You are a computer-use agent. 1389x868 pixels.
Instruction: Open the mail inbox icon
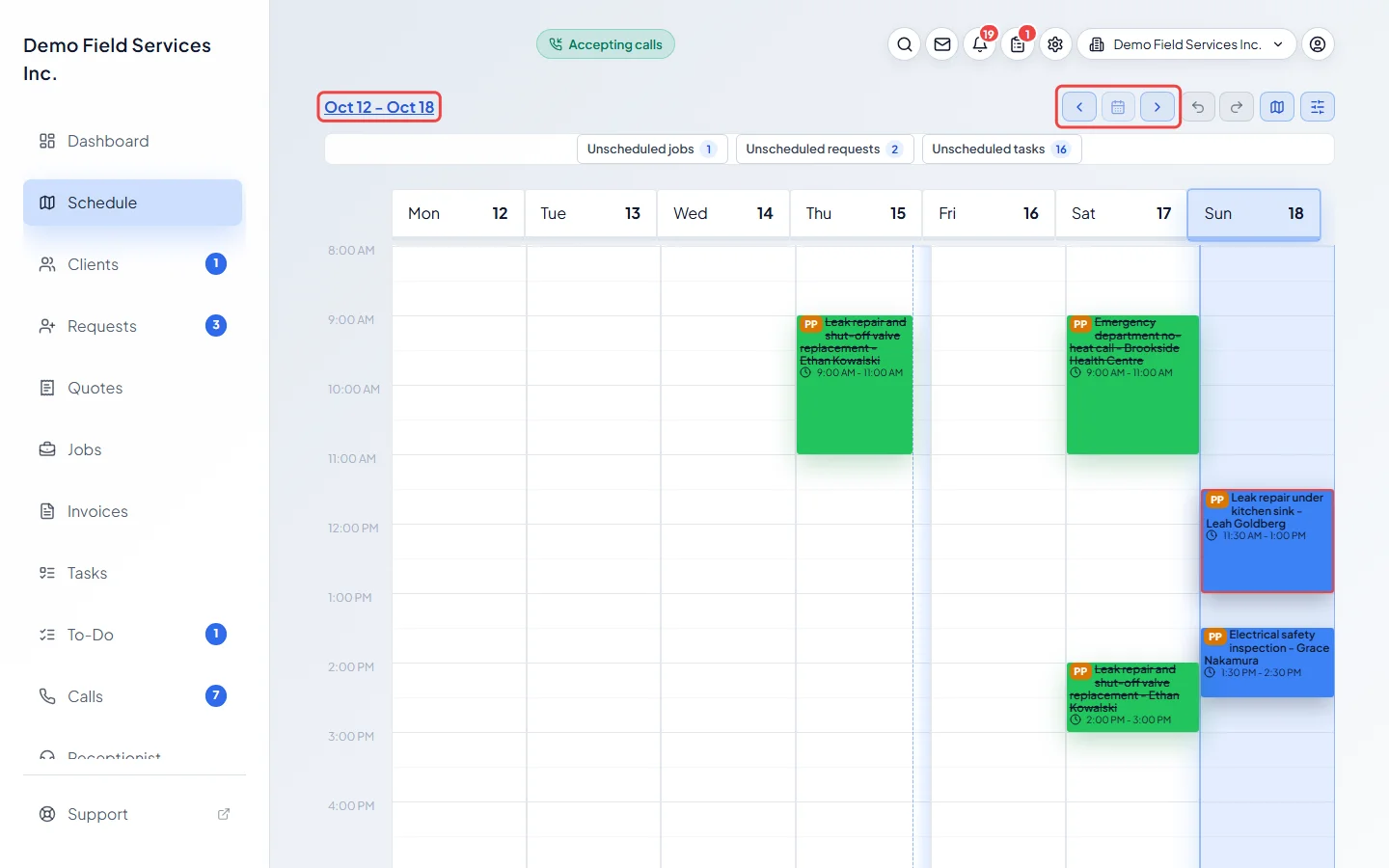pos(942,44)
